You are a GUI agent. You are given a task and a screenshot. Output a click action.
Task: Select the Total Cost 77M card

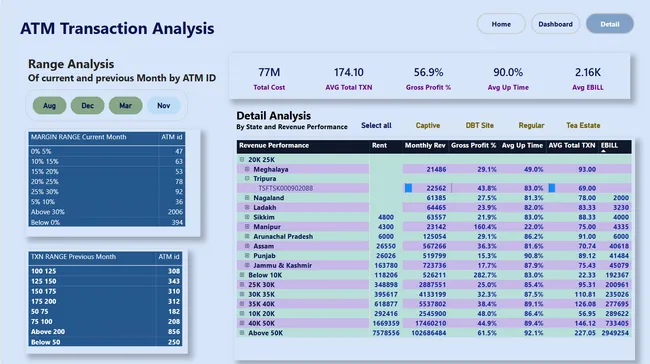(x=269, y=78)
